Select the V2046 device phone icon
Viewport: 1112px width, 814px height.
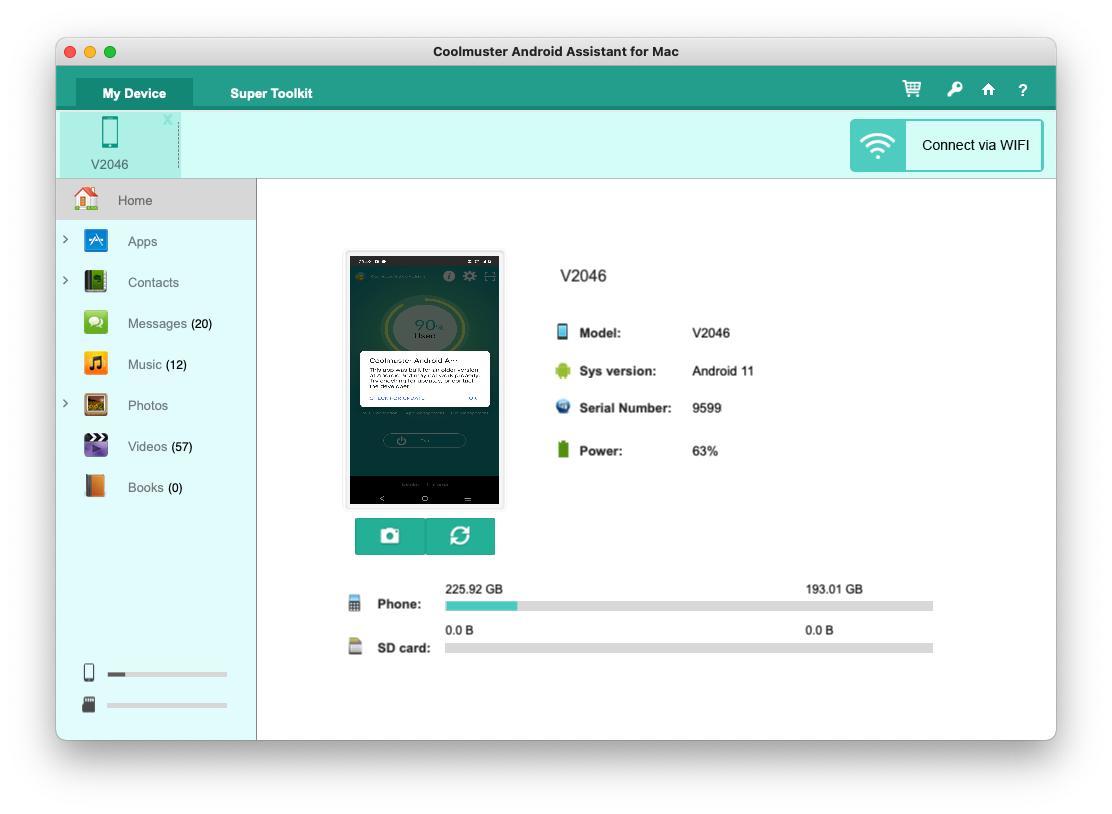coord(110,132)
